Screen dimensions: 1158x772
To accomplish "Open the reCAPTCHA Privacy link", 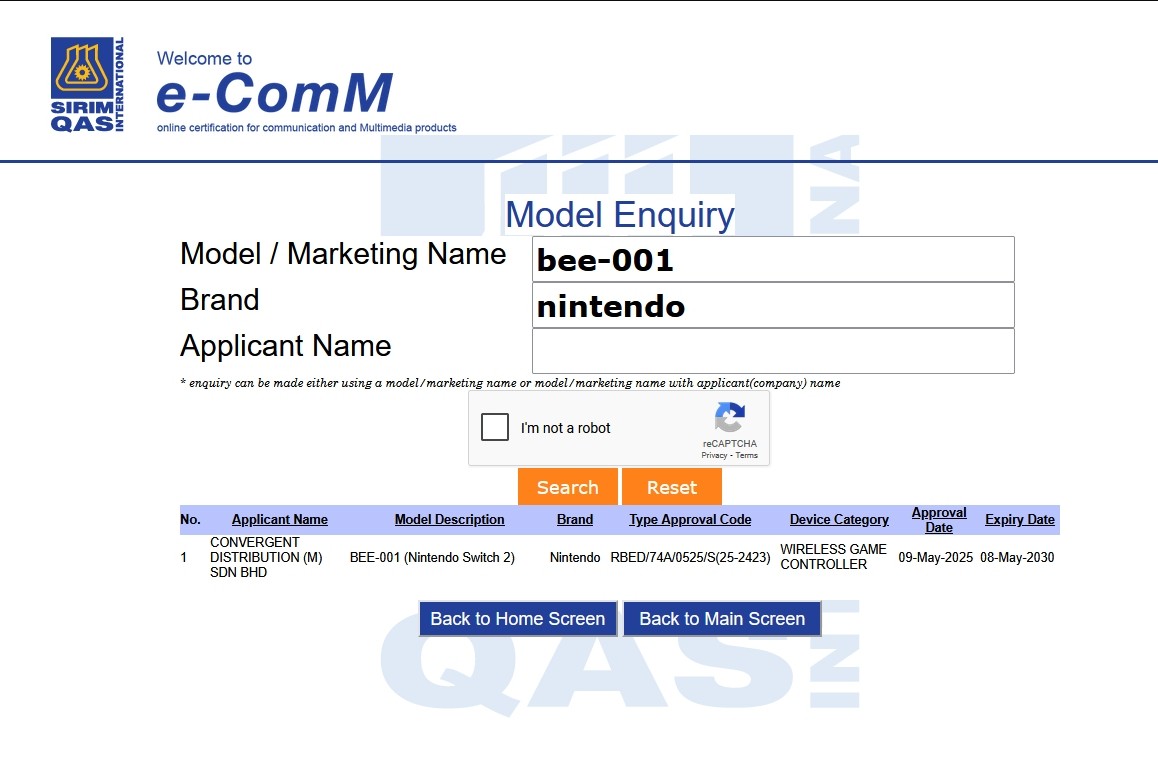I will [713, 456].
